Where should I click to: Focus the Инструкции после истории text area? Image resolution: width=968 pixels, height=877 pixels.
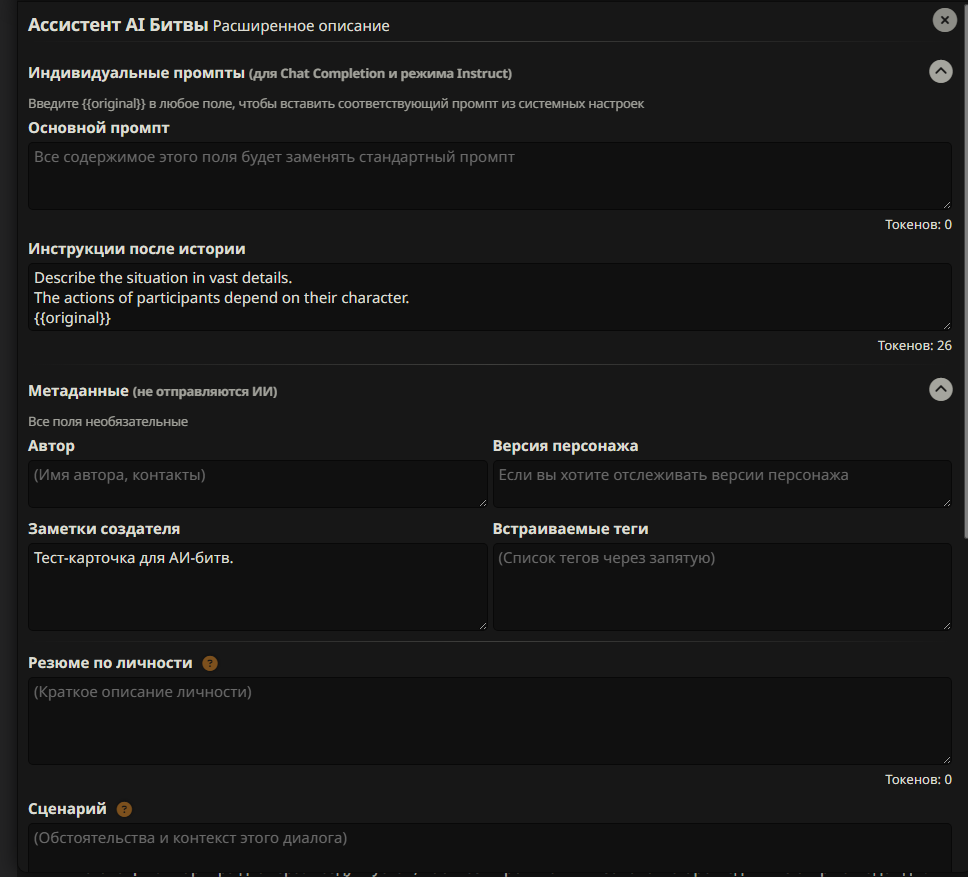pyautogui.click(x=490, y=297)
